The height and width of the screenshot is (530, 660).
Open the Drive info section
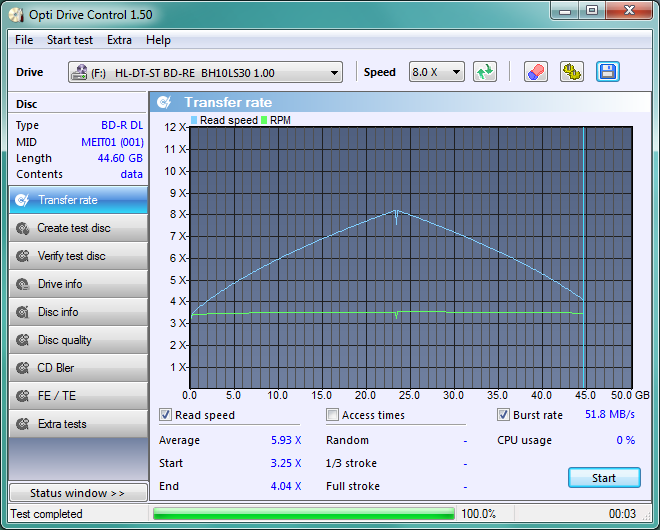point(78,284)
